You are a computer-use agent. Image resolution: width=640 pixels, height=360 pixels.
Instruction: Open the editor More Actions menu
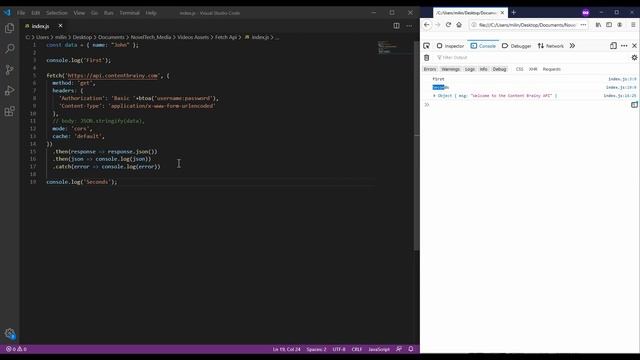pyautogui.click(x=409, y=26)
